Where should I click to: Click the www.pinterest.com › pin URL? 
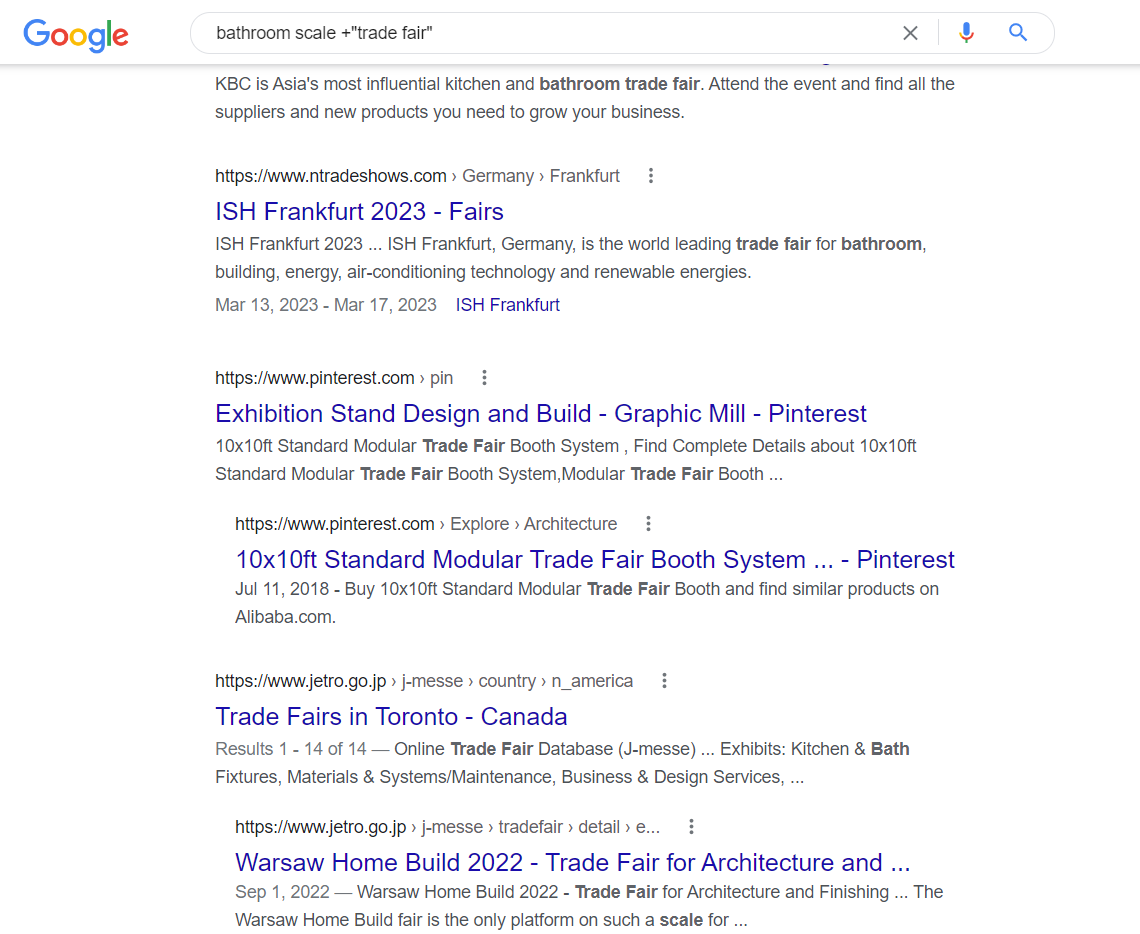[334, 378]
